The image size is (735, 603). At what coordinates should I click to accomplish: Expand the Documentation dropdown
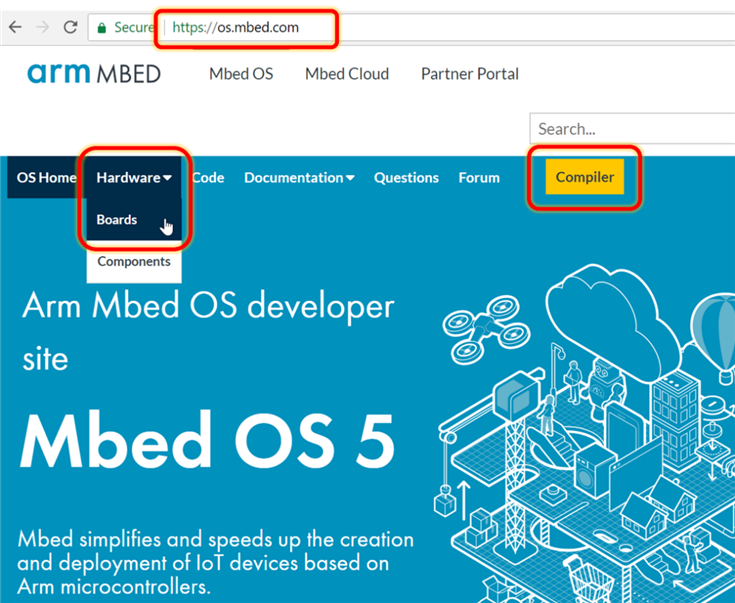tap(299, 178)
